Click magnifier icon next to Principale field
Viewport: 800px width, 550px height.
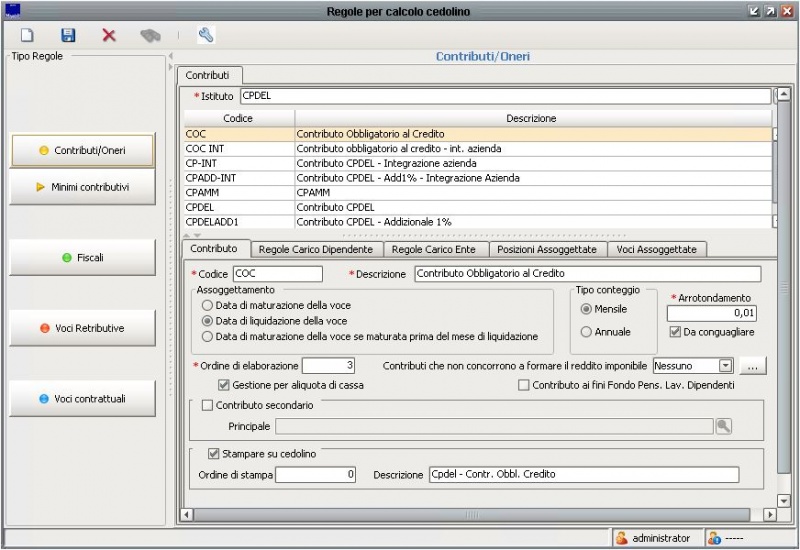pos(723,426)
